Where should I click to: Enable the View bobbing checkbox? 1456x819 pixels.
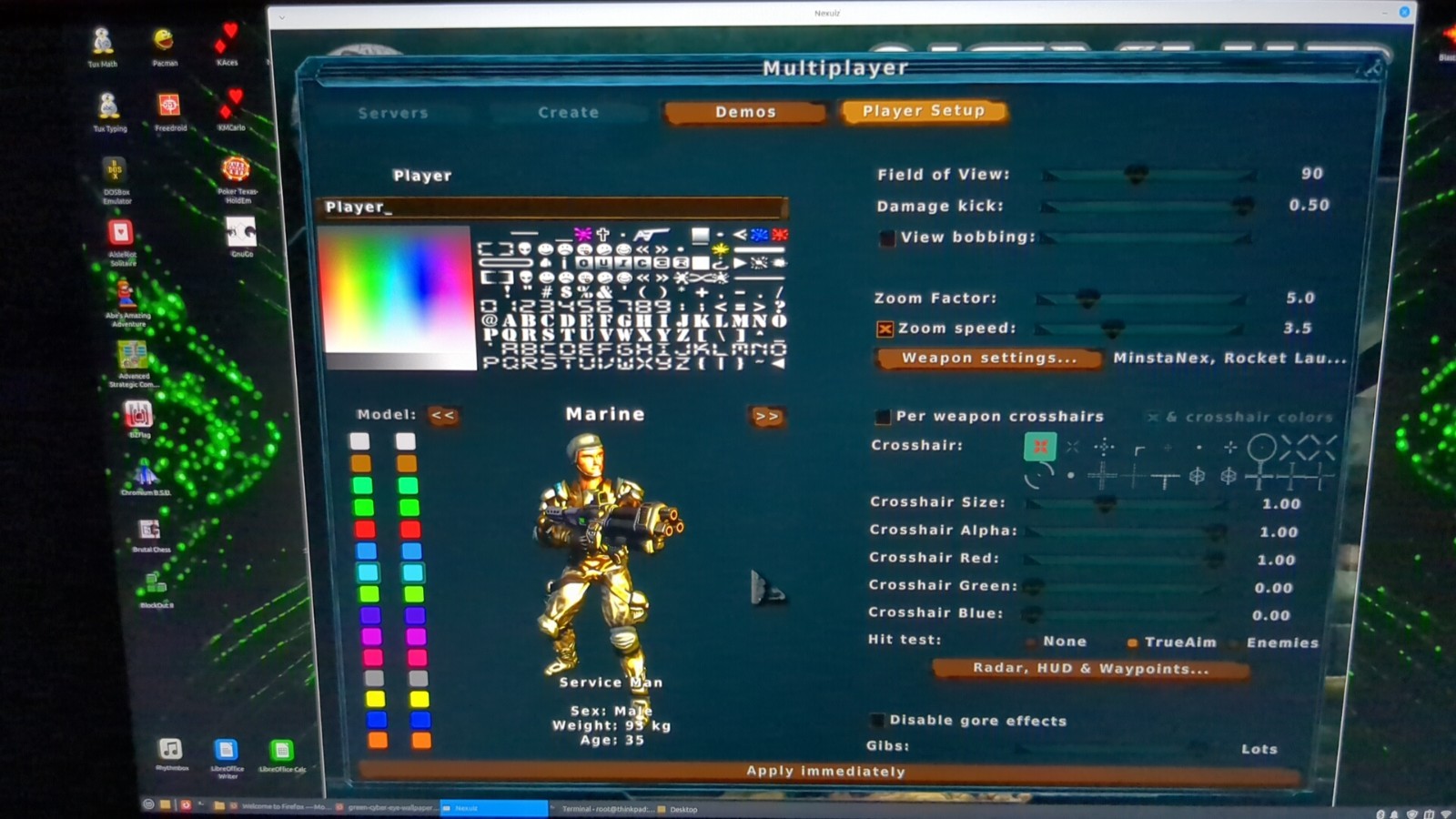(x=885, y=238)
